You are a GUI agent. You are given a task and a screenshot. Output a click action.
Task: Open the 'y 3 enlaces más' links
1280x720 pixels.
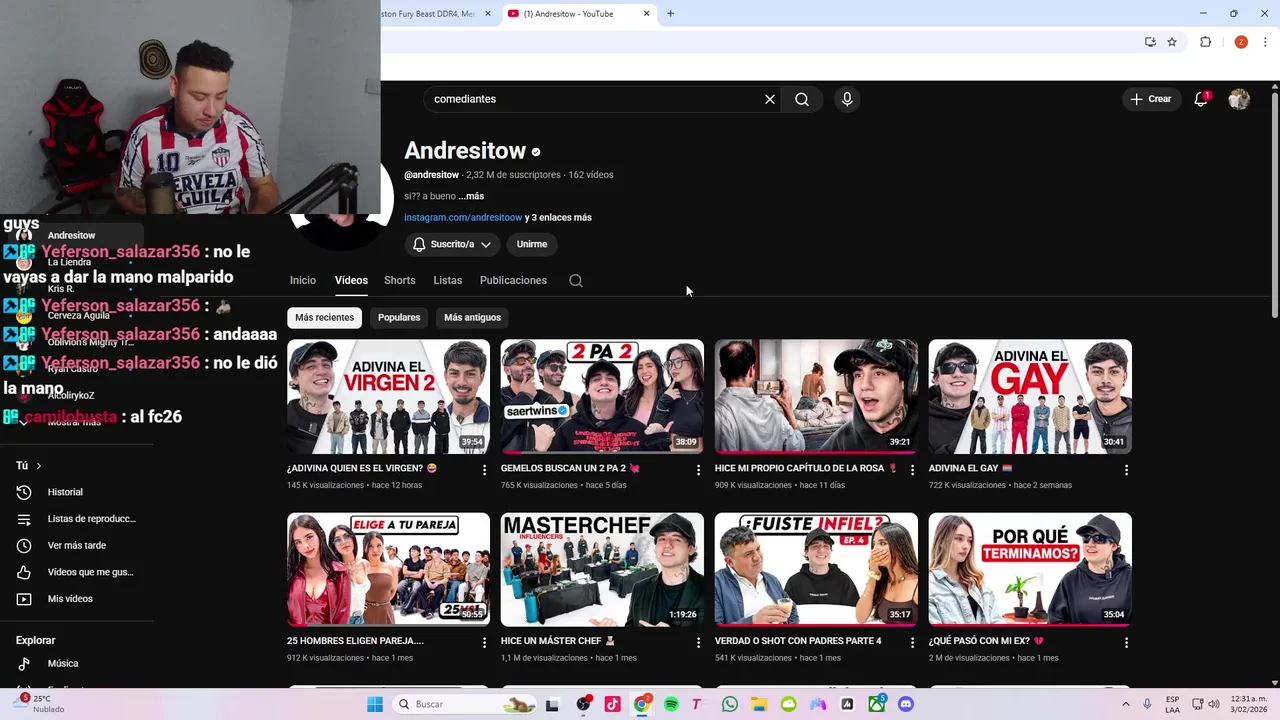click(x=558, y=217)
